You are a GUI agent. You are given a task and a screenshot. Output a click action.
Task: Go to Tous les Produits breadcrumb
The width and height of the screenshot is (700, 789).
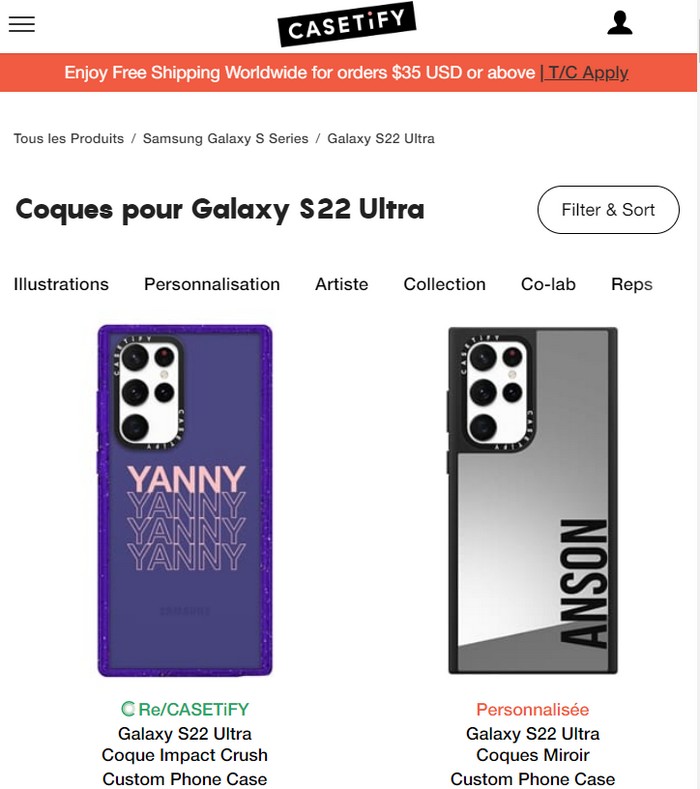click(69, 138)
